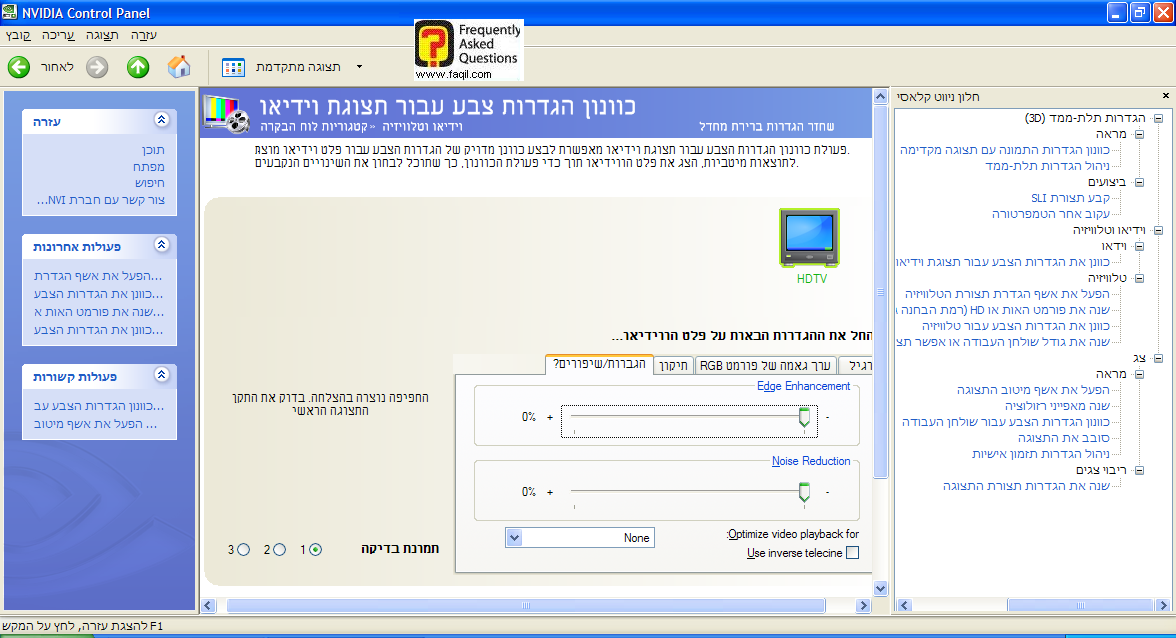
Task: Click the Frequently Asked Questions logo
Action: pos(466,49)
